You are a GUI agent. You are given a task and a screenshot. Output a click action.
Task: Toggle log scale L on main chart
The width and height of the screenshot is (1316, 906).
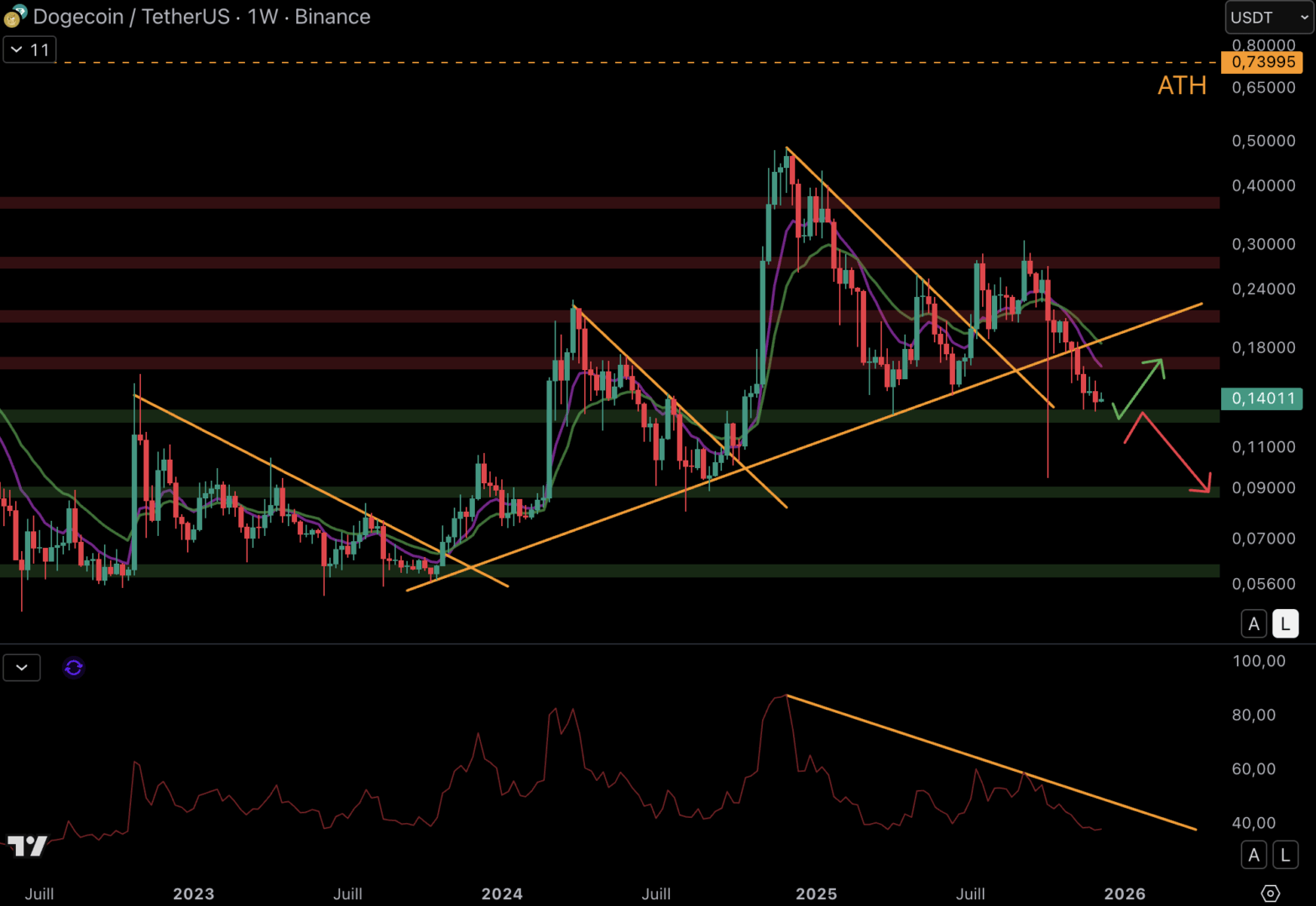click(1285, 624)
